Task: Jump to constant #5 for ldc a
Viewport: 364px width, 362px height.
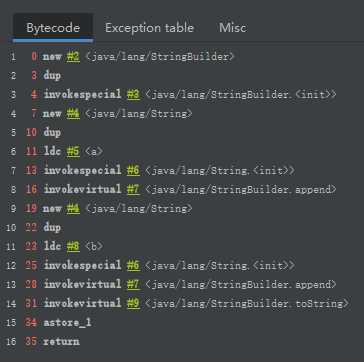Action: (73, 152)
